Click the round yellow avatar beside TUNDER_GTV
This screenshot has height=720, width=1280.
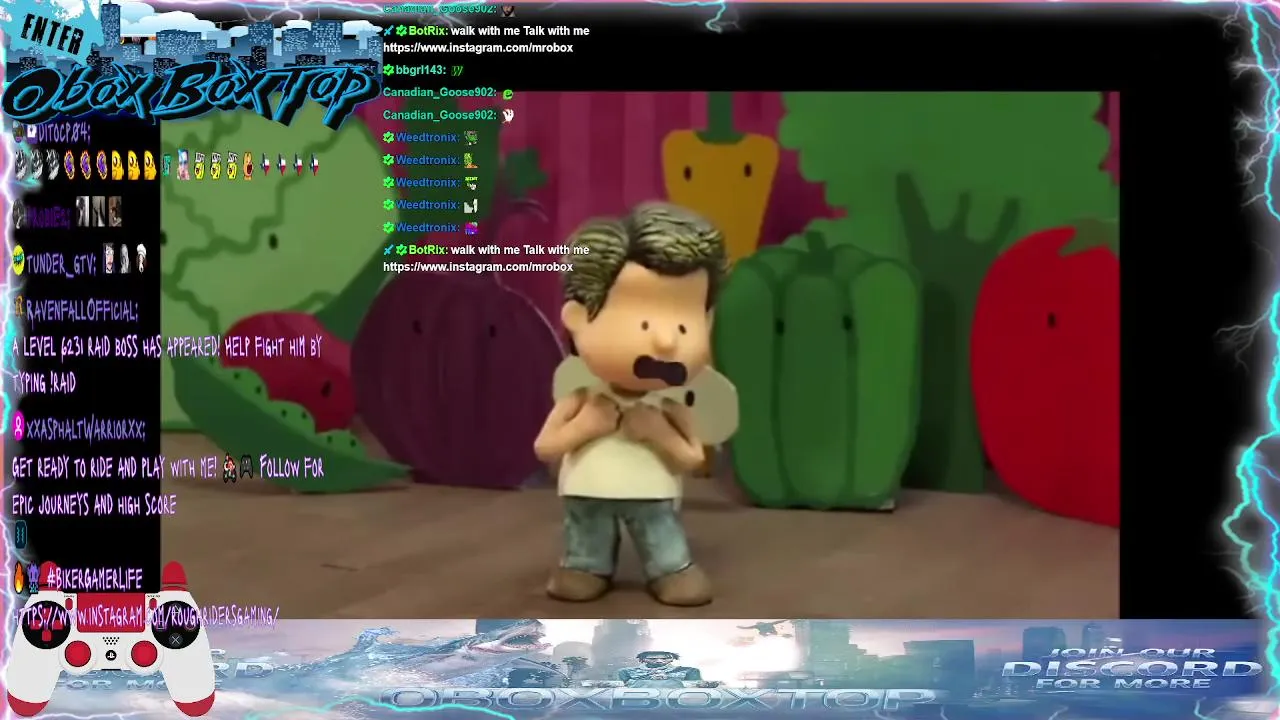coord(18,260)
